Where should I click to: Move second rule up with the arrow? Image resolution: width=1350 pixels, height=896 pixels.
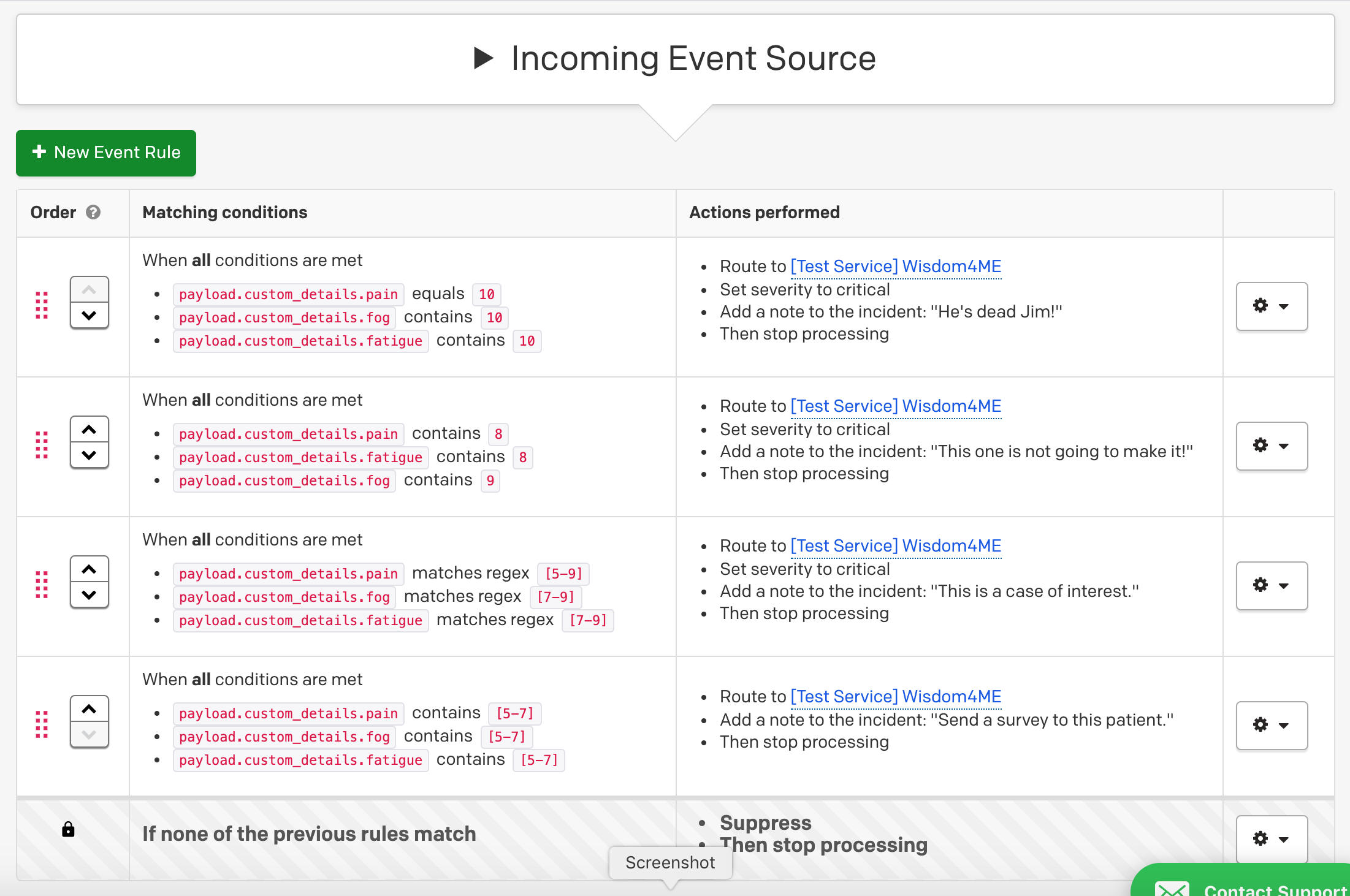pos(90,430)
